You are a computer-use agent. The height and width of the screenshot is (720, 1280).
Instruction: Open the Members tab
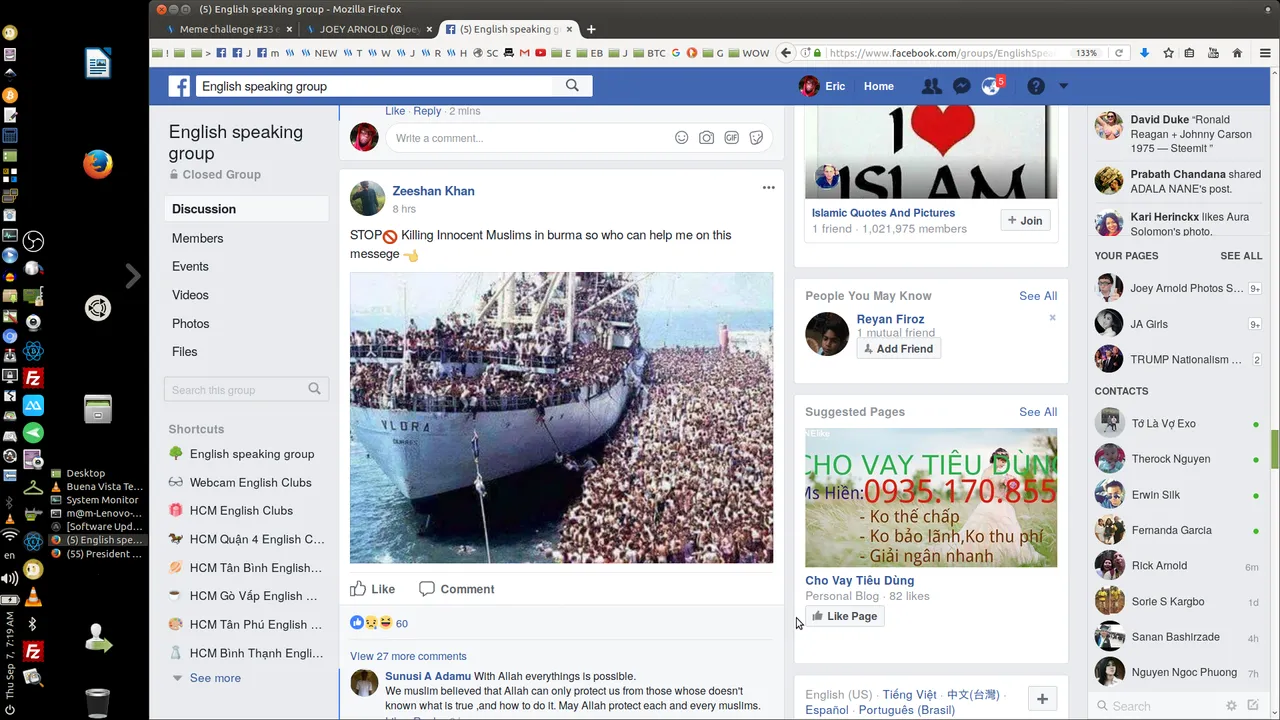coord(197,238)
